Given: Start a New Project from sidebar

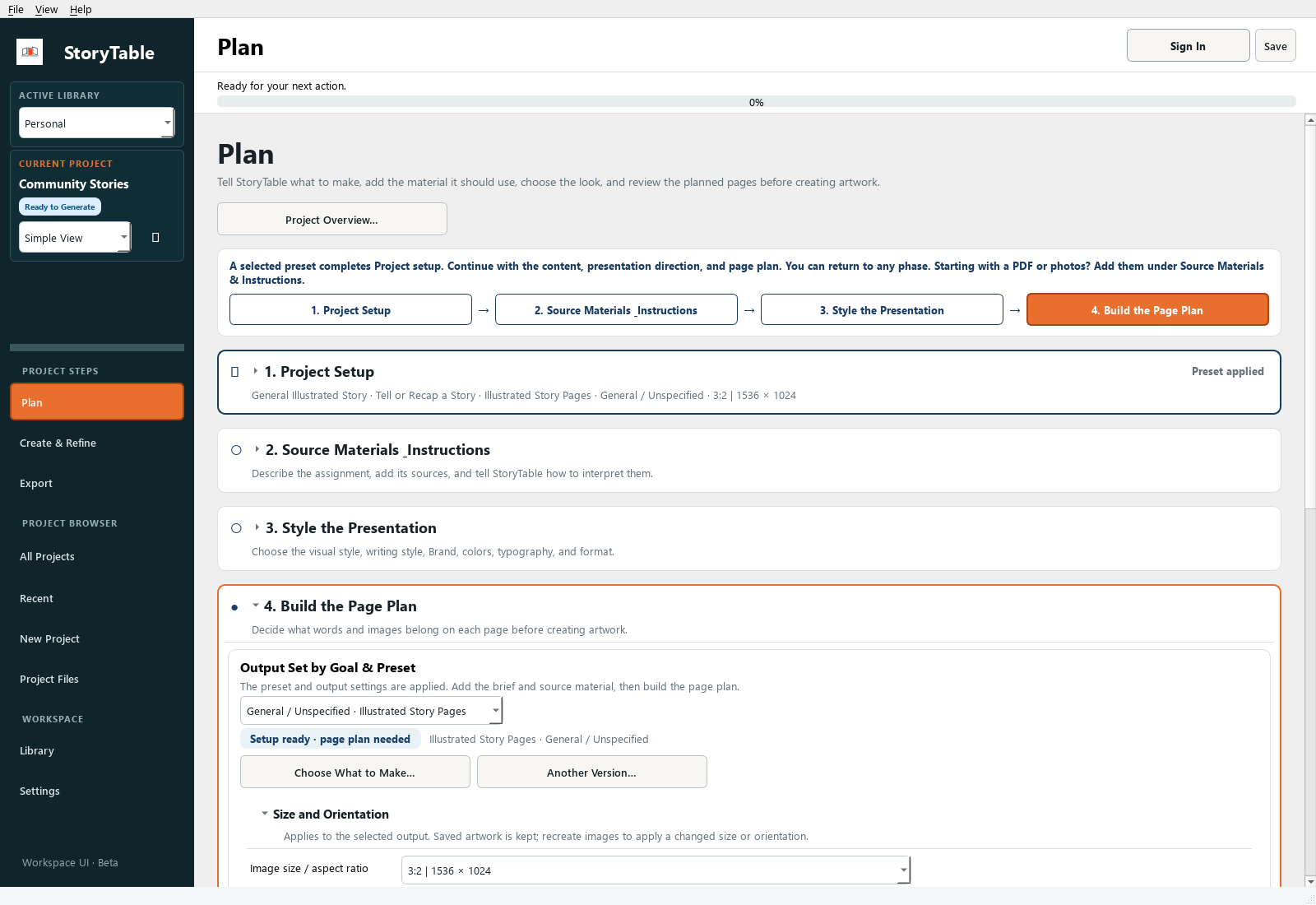Looking at the screenshot, I should 97,638.
